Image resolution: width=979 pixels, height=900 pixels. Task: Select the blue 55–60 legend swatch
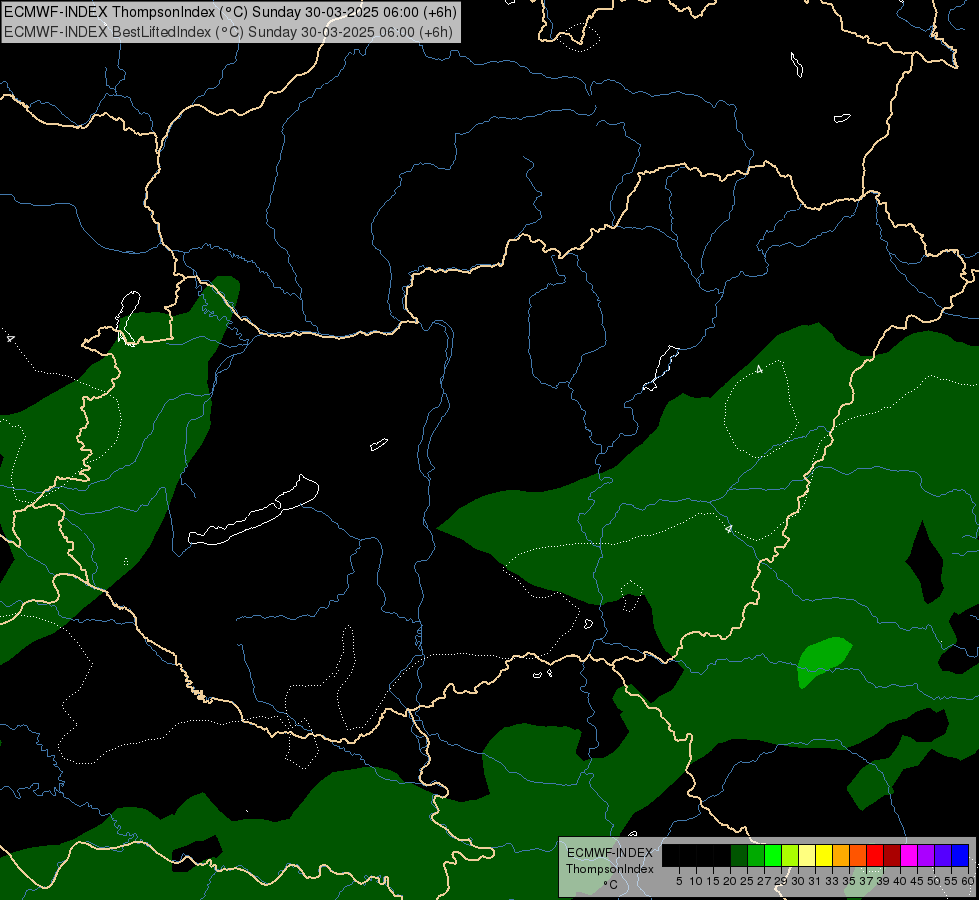click(x=960, y=855)
